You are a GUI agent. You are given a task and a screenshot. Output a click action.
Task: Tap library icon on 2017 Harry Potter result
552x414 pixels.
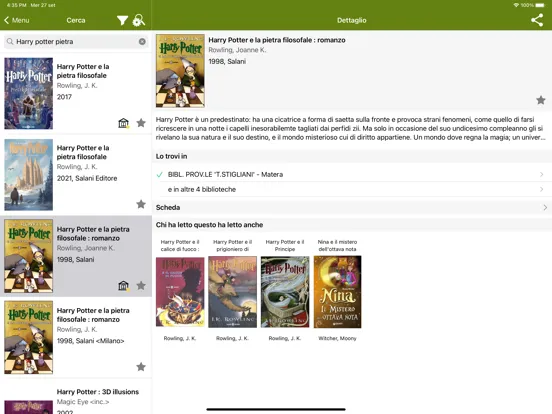click(x=123, y=123)
